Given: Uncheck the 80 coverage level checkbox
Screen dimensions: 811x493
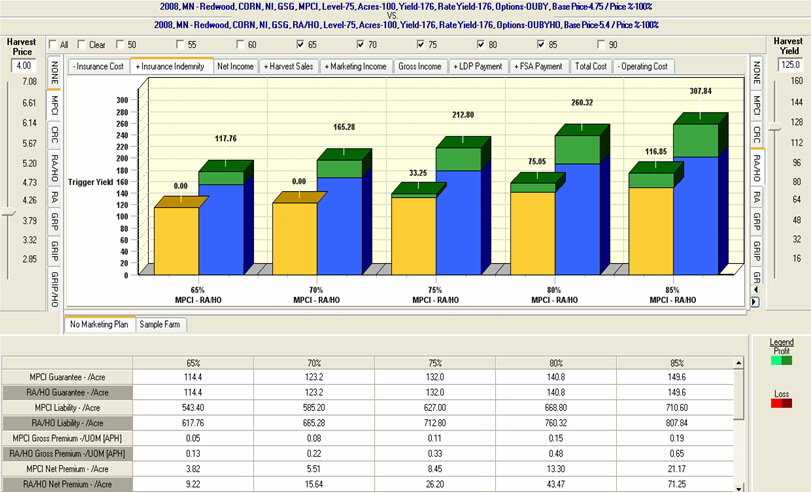Looking at the screenshot, I should [480, 45].
